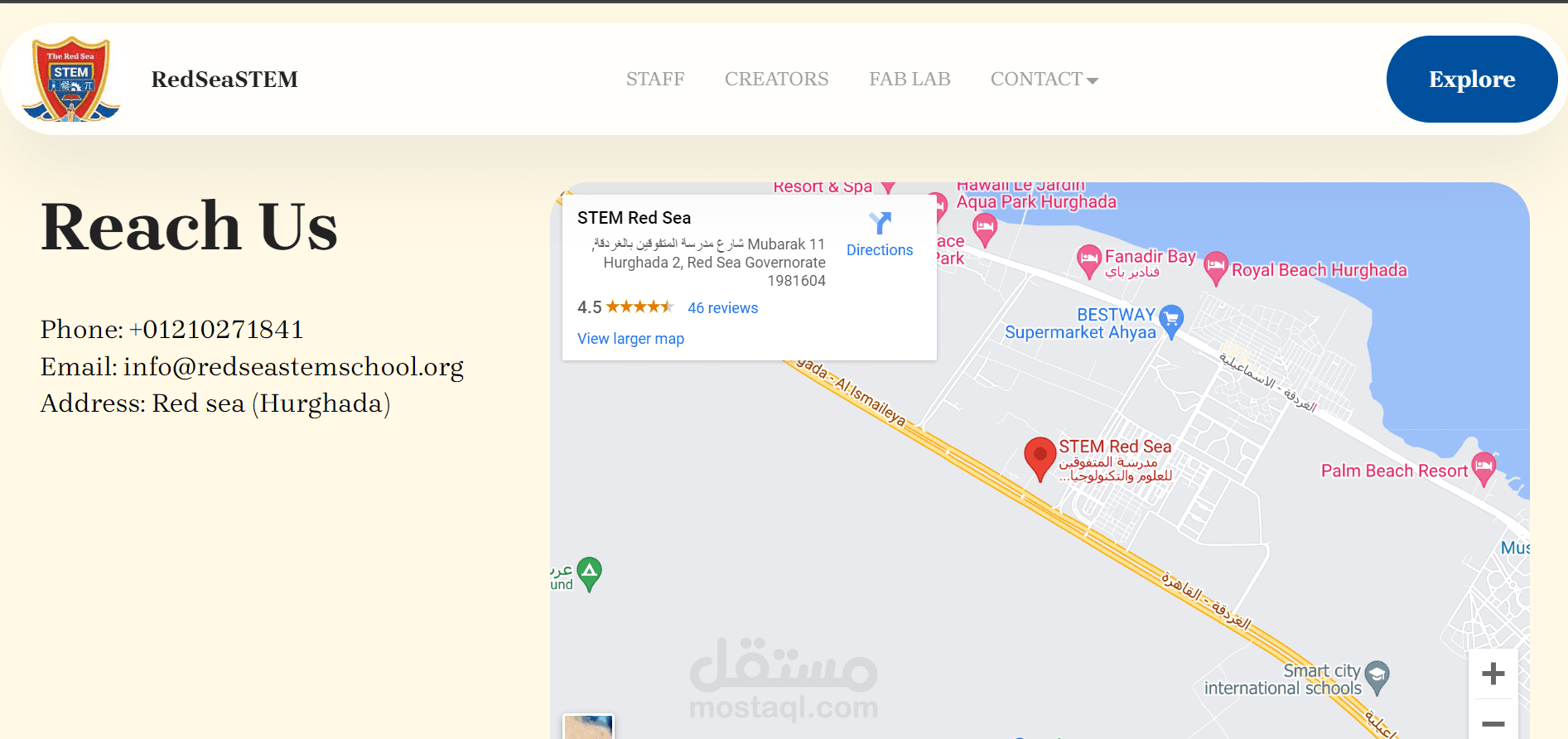This screenshot has height=739, width=1568.
Task: Select the red STEM Red Sea map pin
Action: coord(1040,459)
